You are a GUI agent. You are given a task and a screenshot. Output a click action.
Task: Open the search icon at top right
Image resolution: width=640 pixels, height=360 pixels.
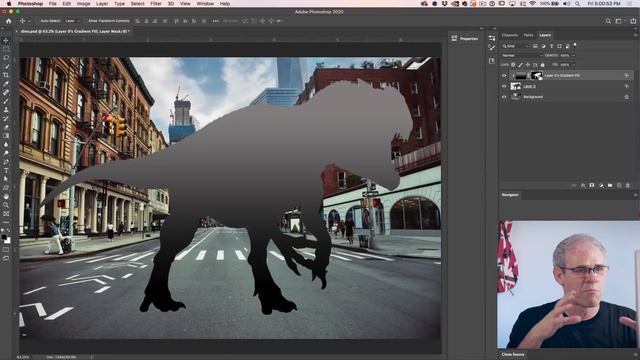[608, 21]
